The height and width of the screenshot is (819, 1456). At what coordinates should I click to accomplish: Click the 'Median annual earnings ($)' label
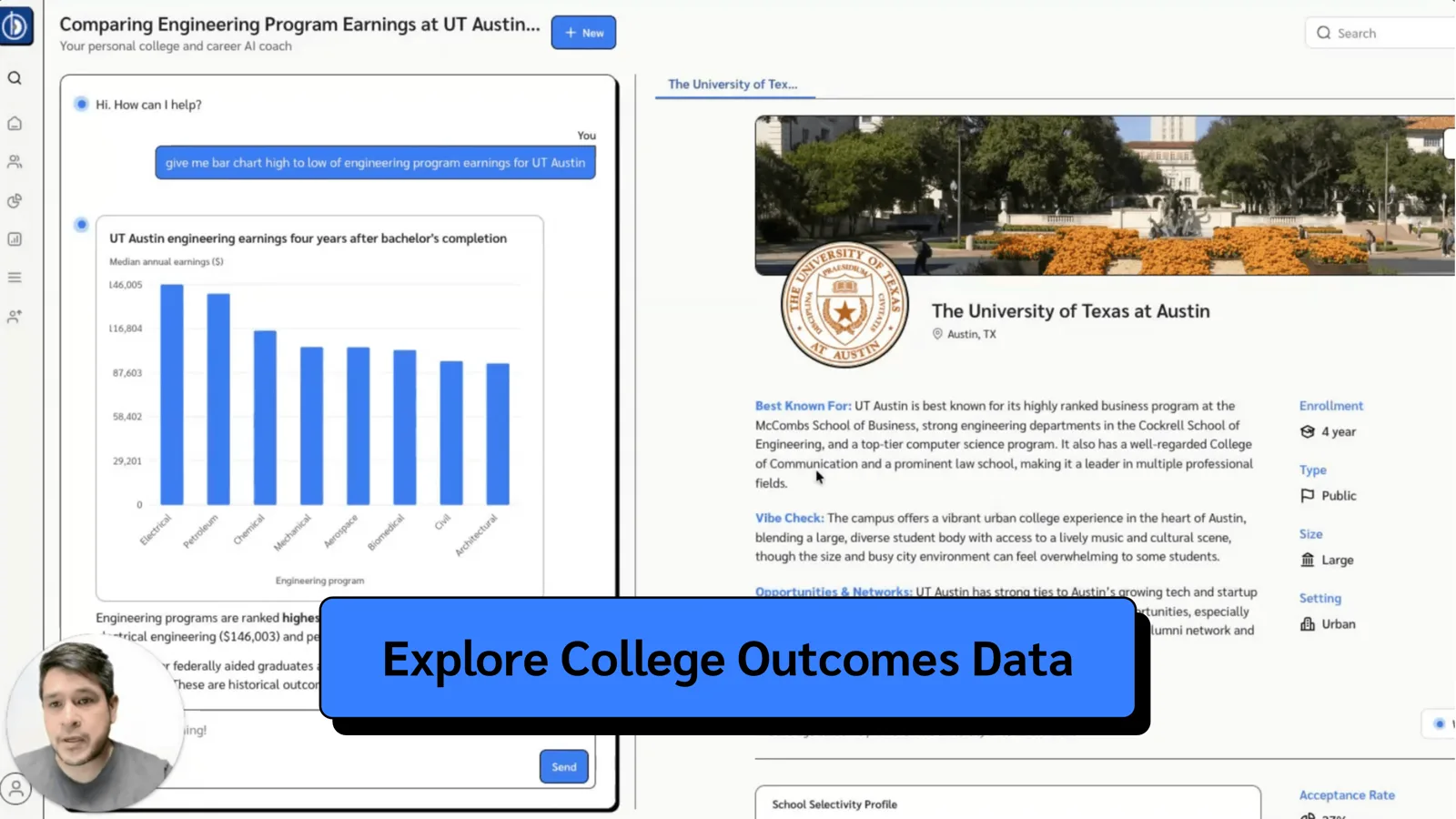(x=166, y=261)
